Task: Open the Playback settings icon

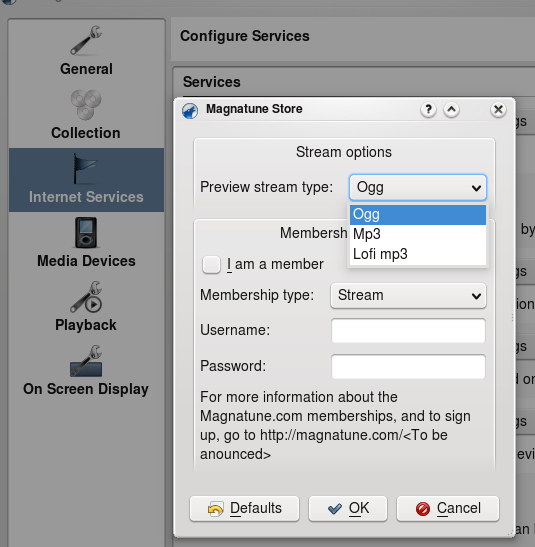Action: point(86,297)
